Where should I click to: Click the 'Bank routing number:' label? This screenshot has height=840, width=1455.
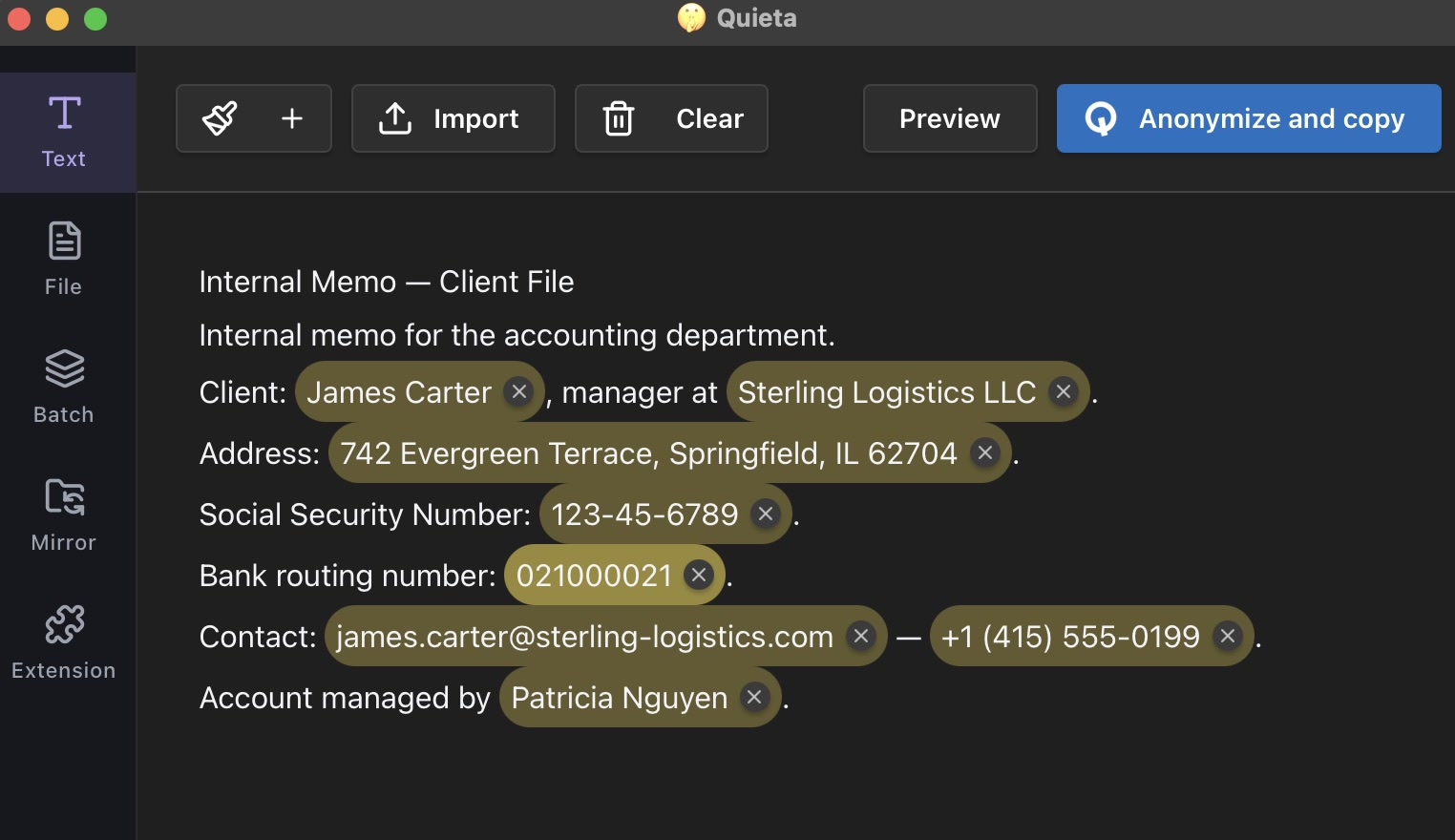click(x=348, y=576)
